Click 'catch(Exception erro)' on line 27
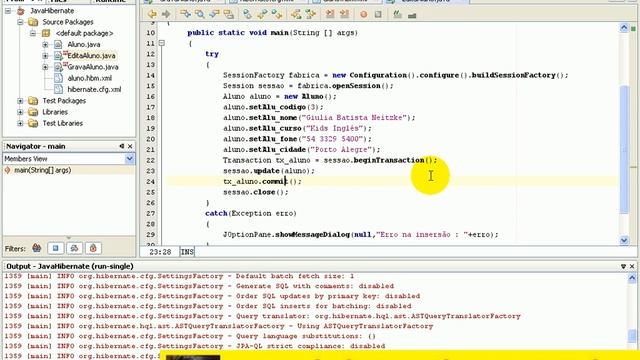This screenshot has width=640, height=360. coord(251,213)
